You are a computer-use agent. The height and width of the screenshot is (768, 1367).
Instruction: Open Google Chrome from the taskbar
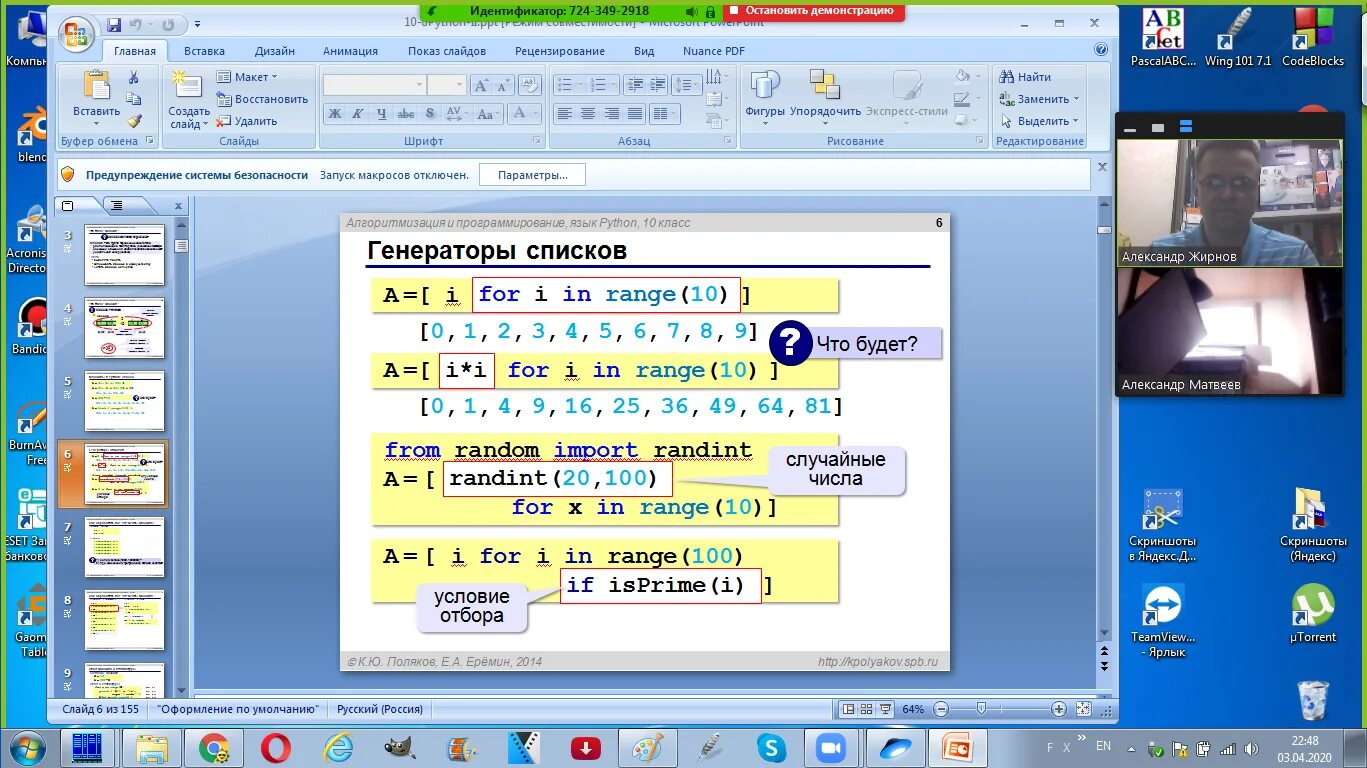tap(213, 747)
